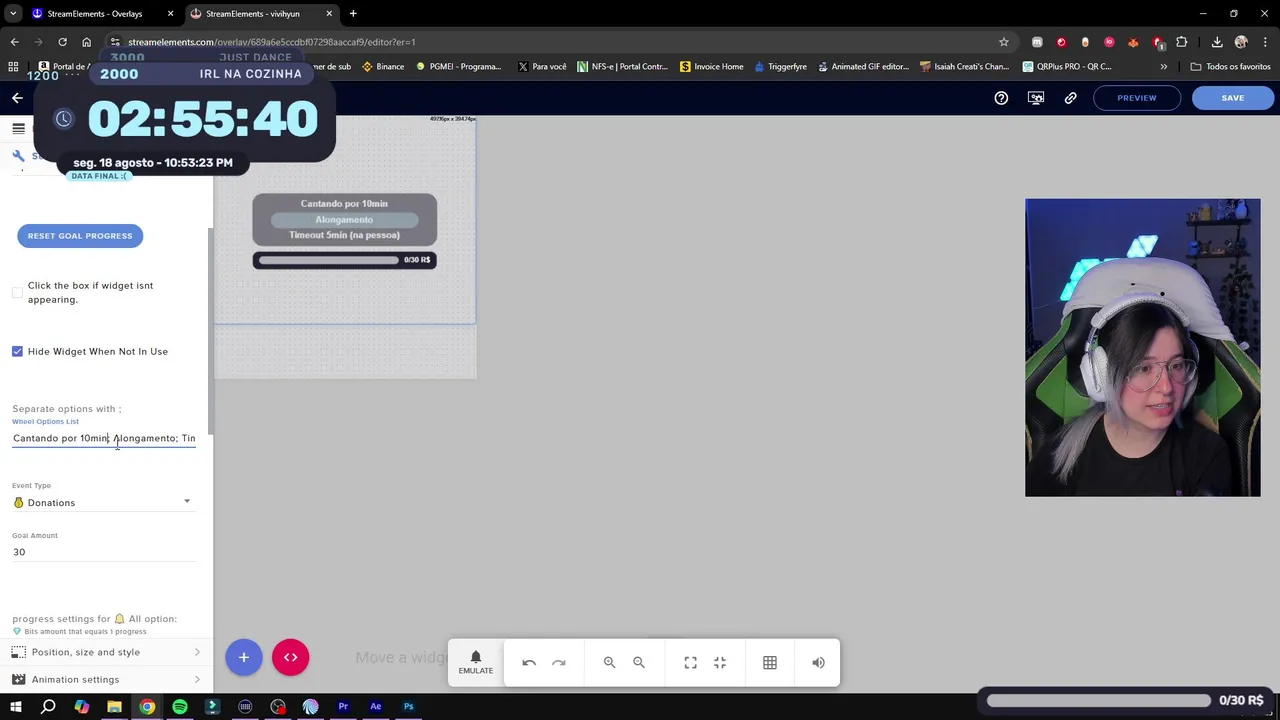Viewport: 1280px width, 720px height.
Task: Show more bookmarks via the chevron
Action: pos(1163,66)
